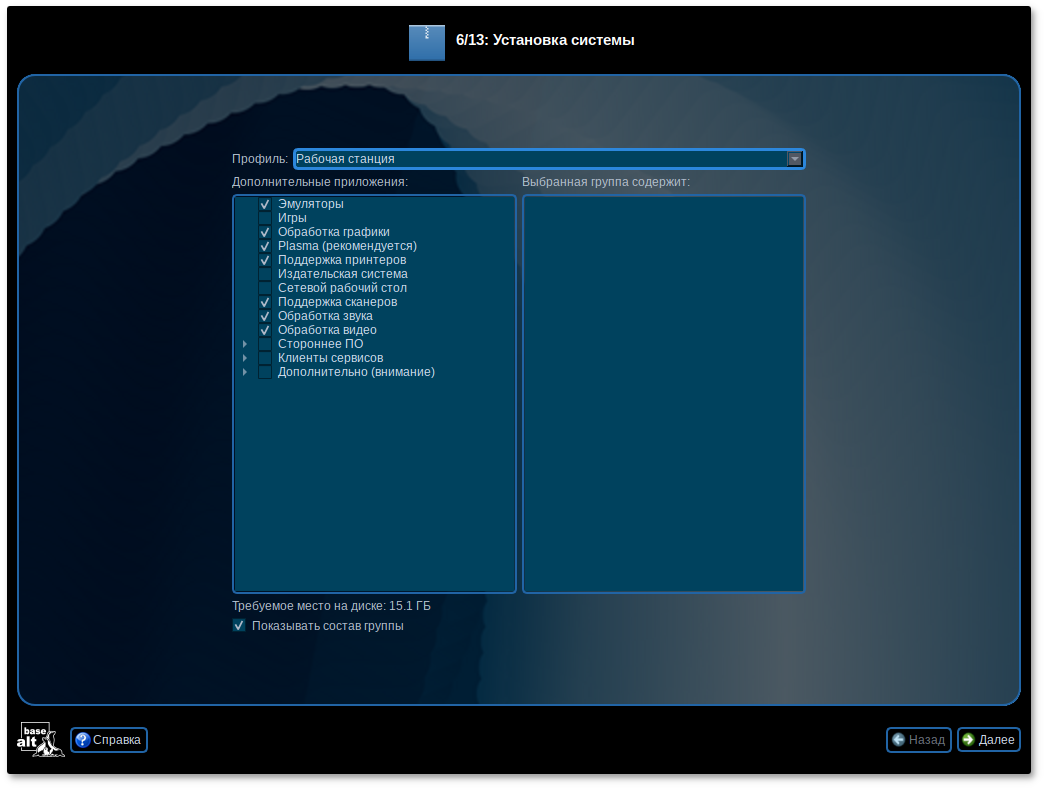Tick the Сетевой рабочий стол checkbox
Viewport: 1044px width, 788px height.
(265, 288)
